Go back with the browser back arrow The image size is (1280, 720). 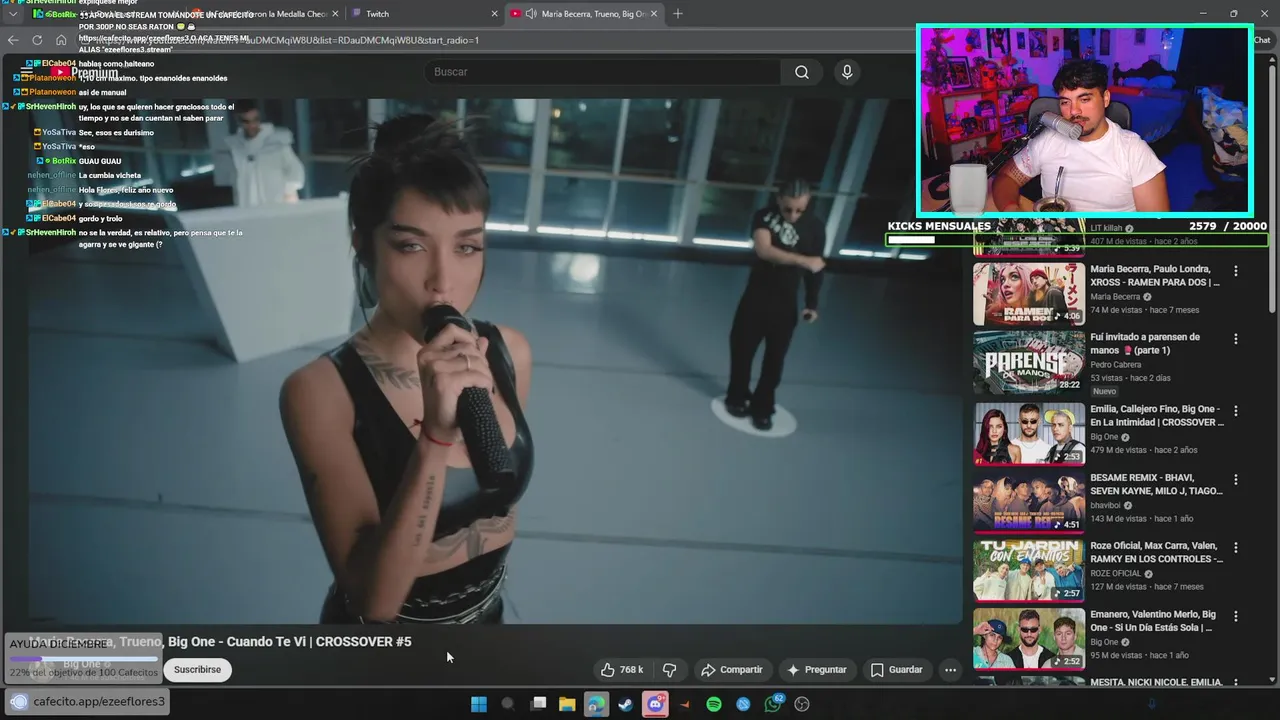[13, 40]
